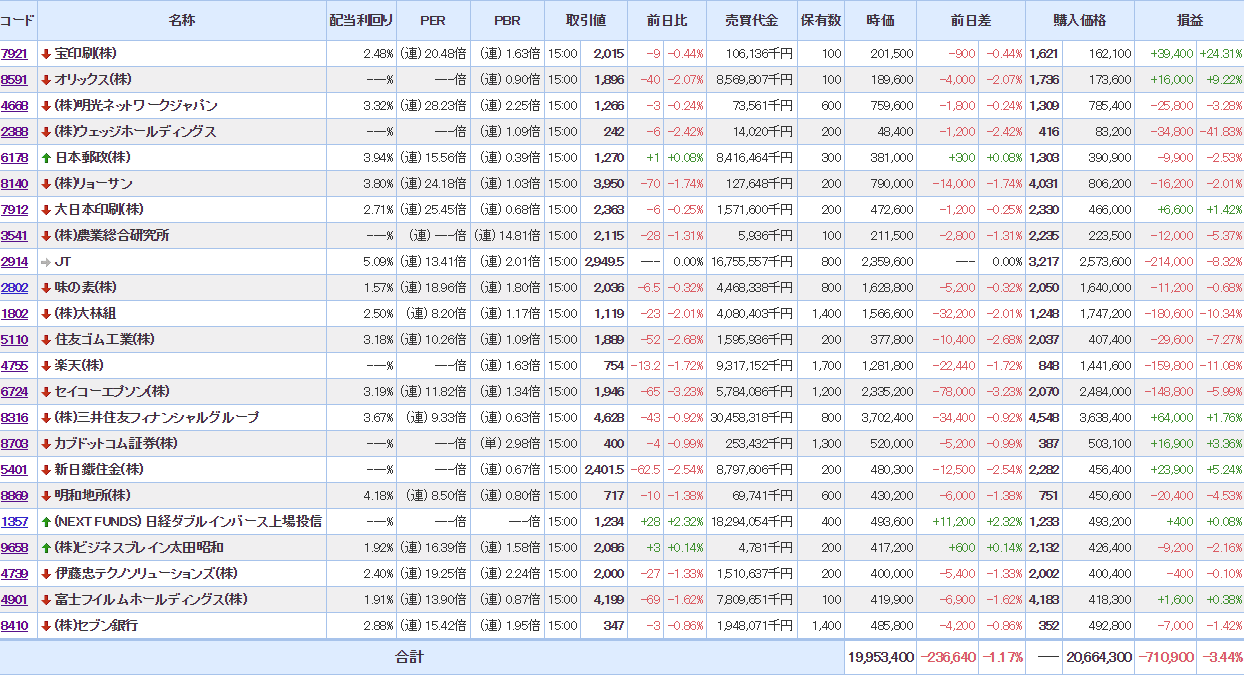Open stock code 8410 link
Image resolution: width=1244 pixels, height=675 pixels.
15,626
